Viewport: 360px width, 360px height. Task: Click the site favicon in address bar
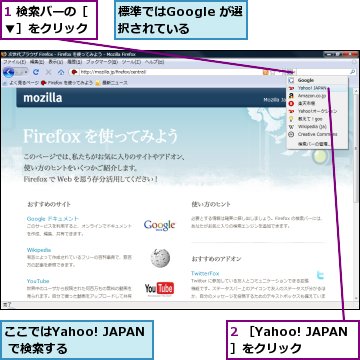pyautogui.click(x=75, y=72)
